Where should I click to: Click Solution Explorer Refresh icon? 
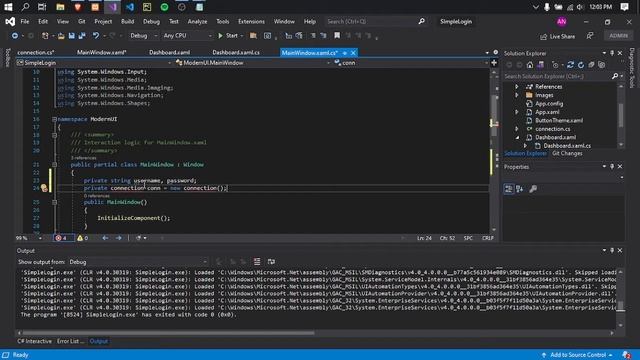tap(581, 65)
